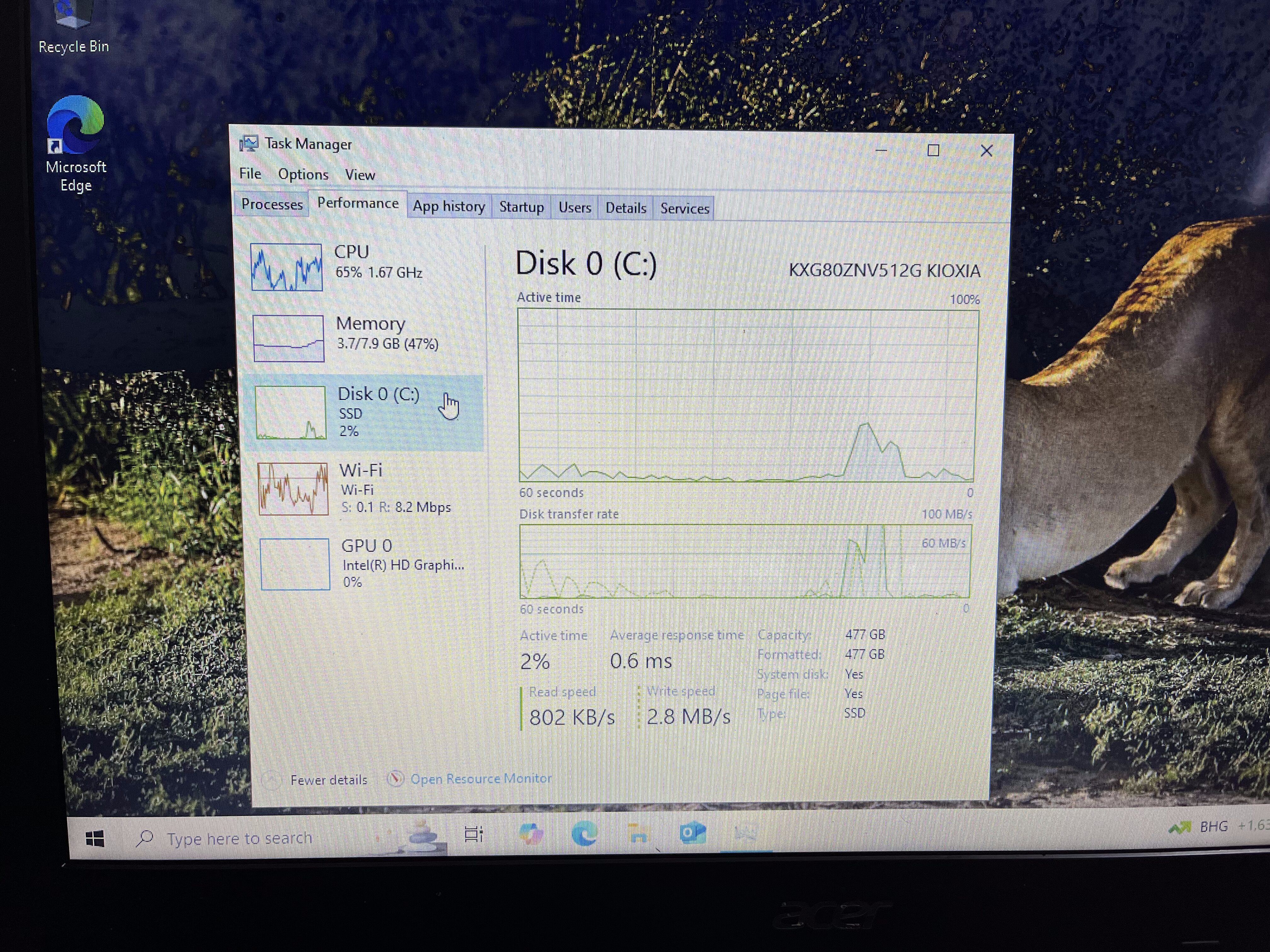Click the Disk transfer rate chart
Screen dimensions: 1270x952
pyautogui.click(x=745, y=561)
